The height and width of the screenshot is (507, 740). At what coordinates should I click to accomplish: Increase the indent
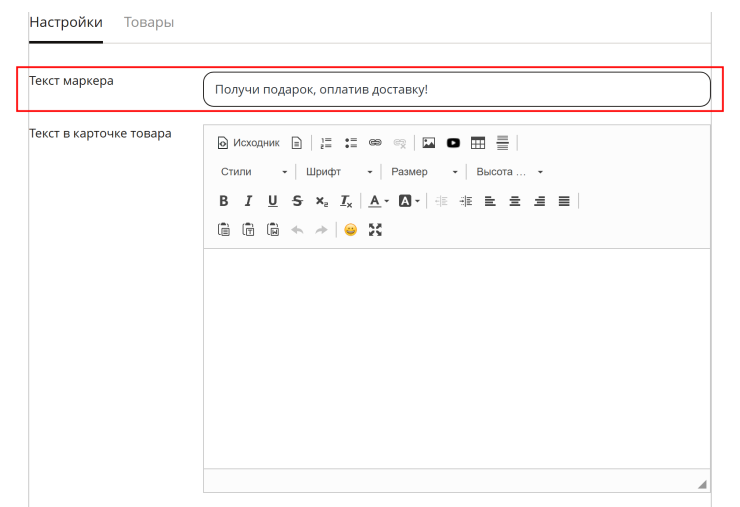point(466,201)
